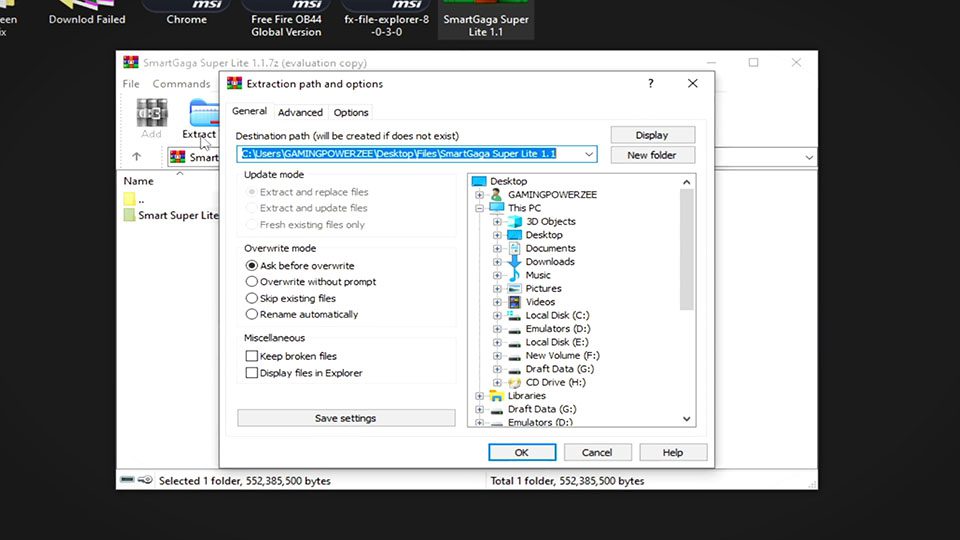Click the This PC computer icon
Image resolution: width=960 pixels, height=540 pixels.
497,208
